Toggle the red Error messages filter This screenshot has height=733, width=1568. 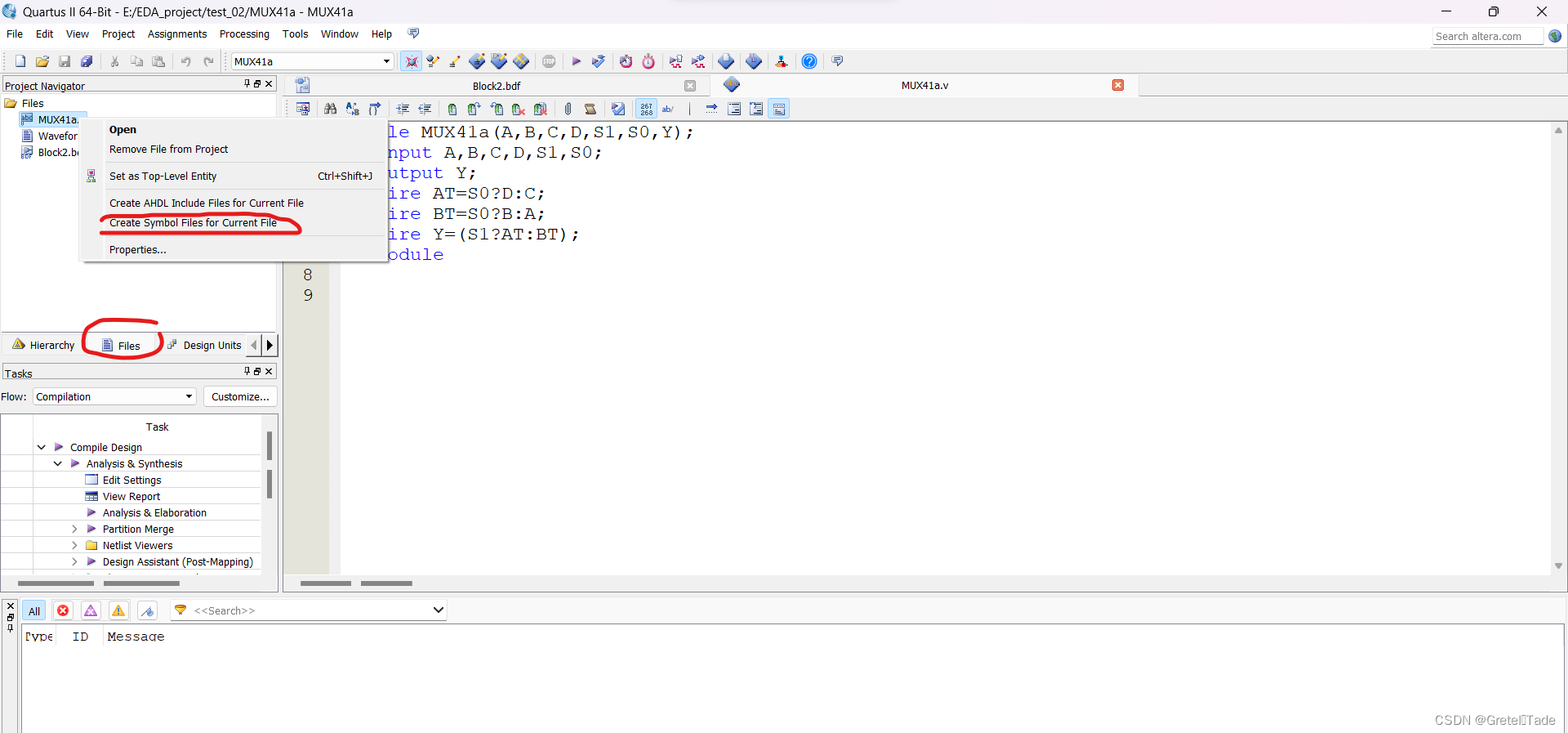click(x=63, y=610)
